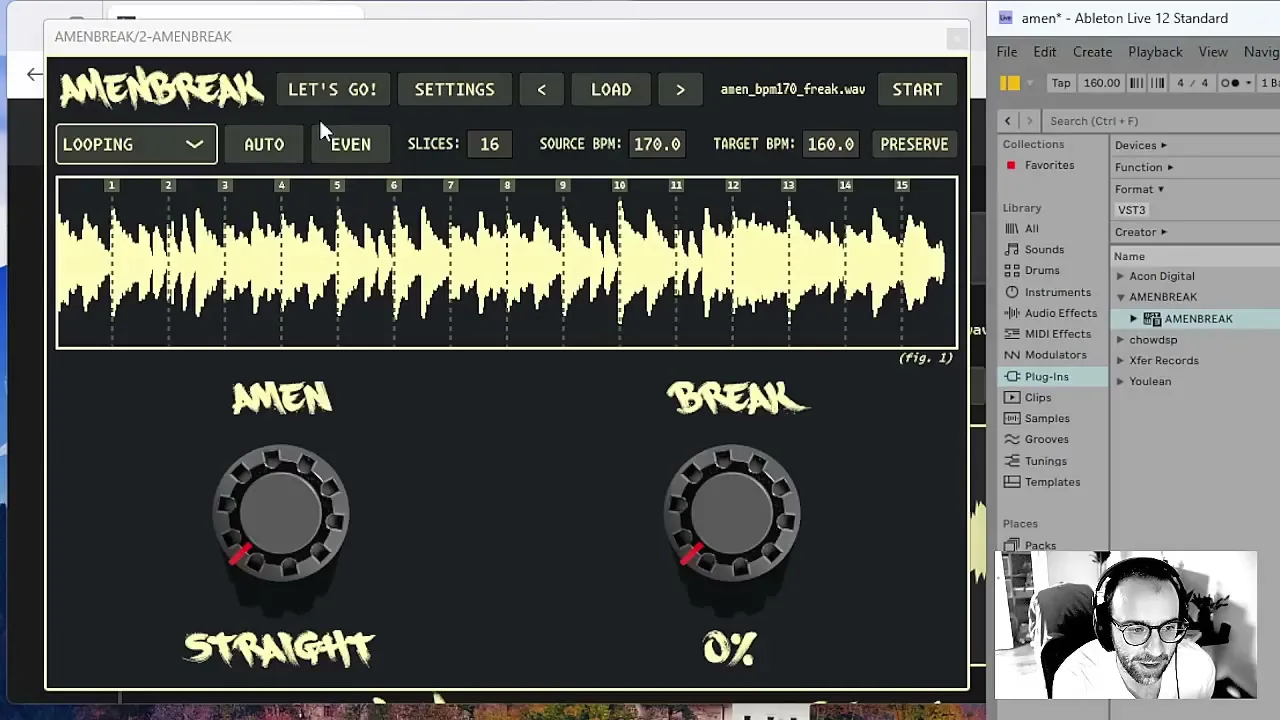Click the webcam video thumbnail

1126,626
